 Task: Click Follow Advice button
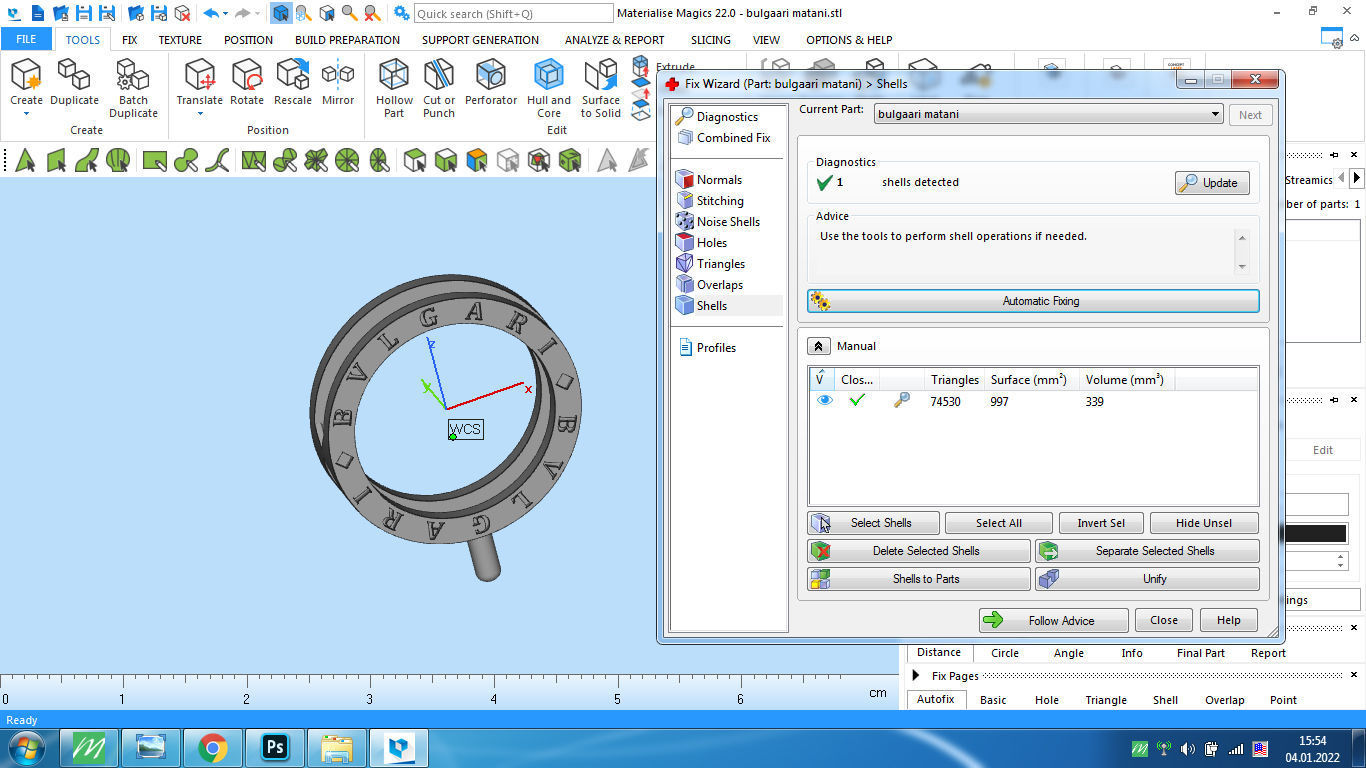click(1054, 620)
